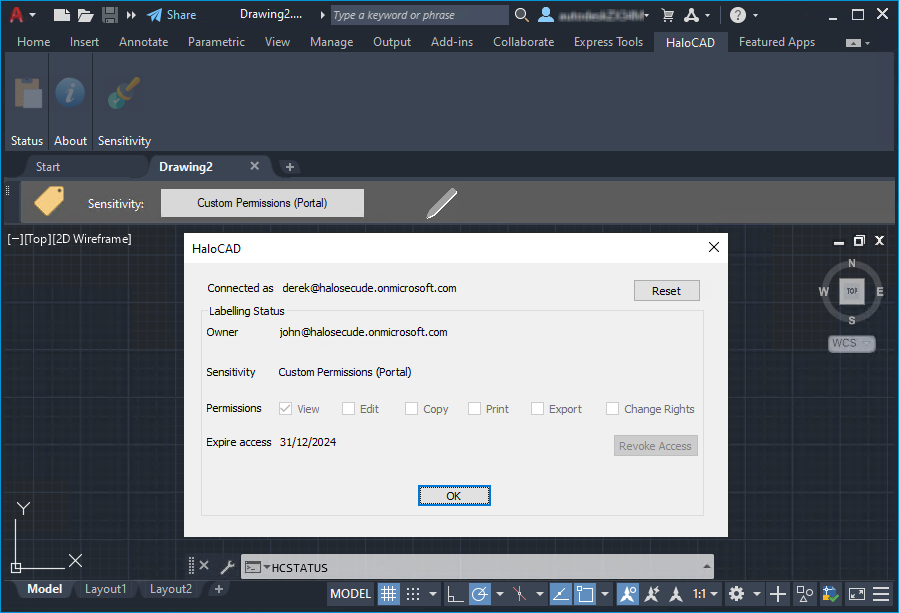Open the Layout1 tab

105,589
